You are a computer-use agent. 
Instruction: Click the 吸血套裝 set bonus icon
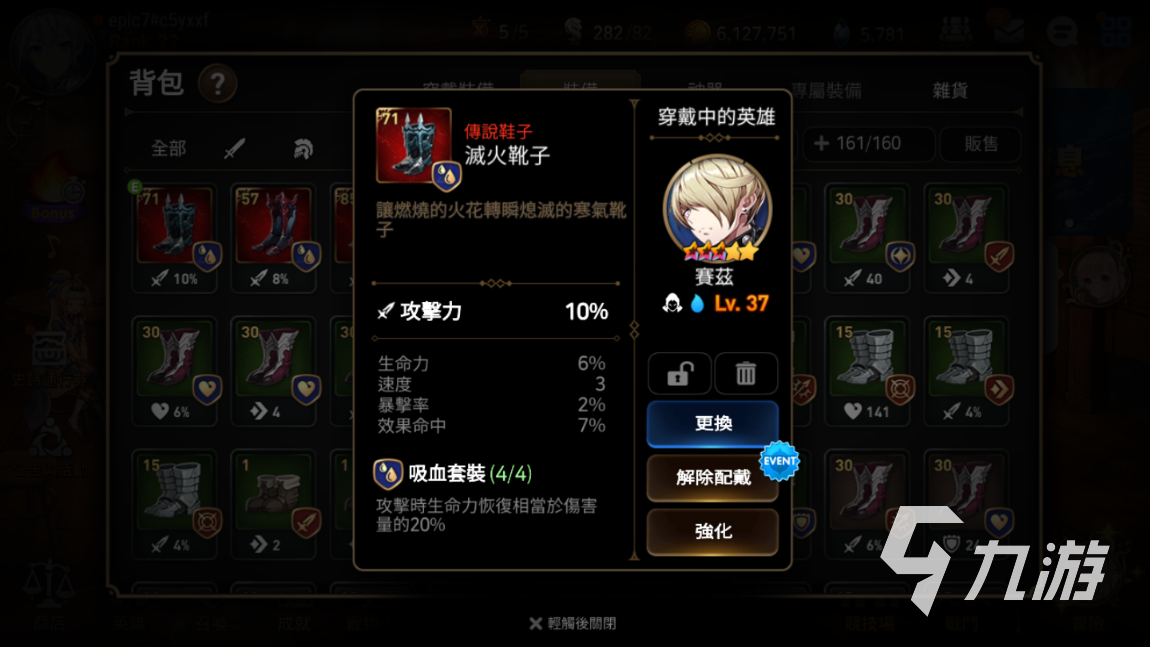(x=388, y=474)
